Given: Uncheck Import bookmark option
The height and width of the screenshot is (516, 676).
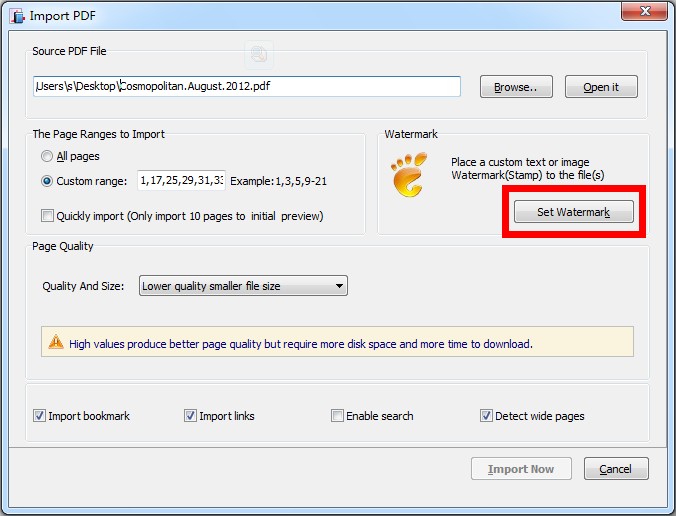Looking at the screenshot, I should (39, 416).
